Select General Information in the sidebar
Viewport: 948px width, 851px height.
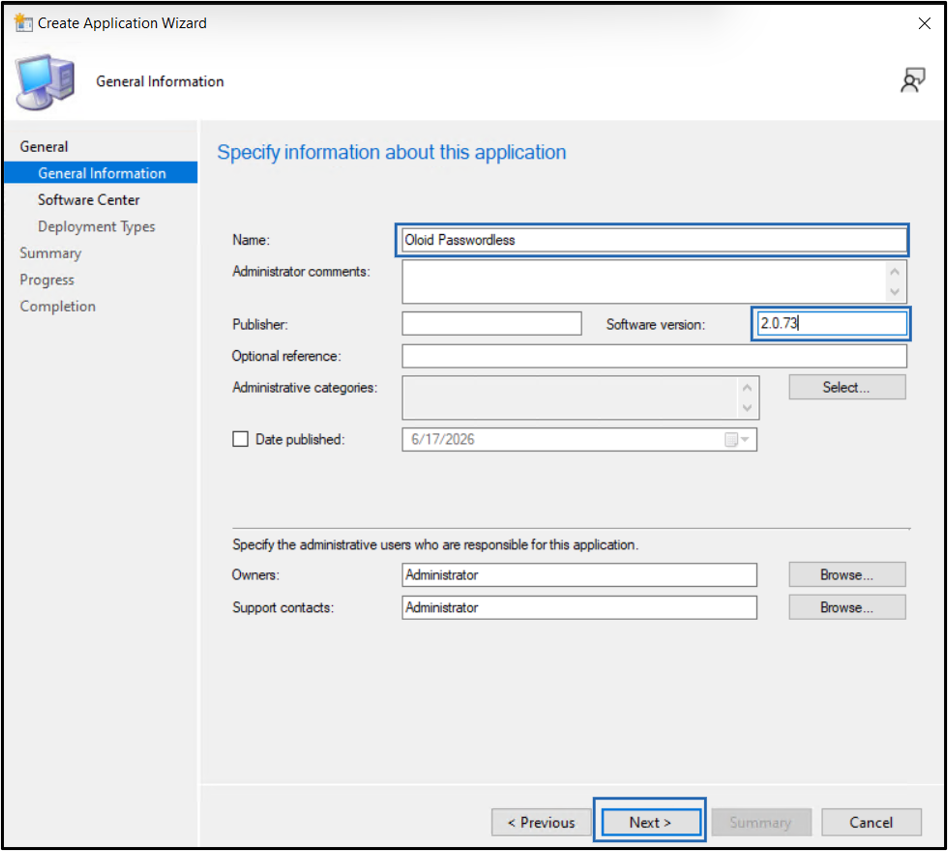tap(101, 173)
